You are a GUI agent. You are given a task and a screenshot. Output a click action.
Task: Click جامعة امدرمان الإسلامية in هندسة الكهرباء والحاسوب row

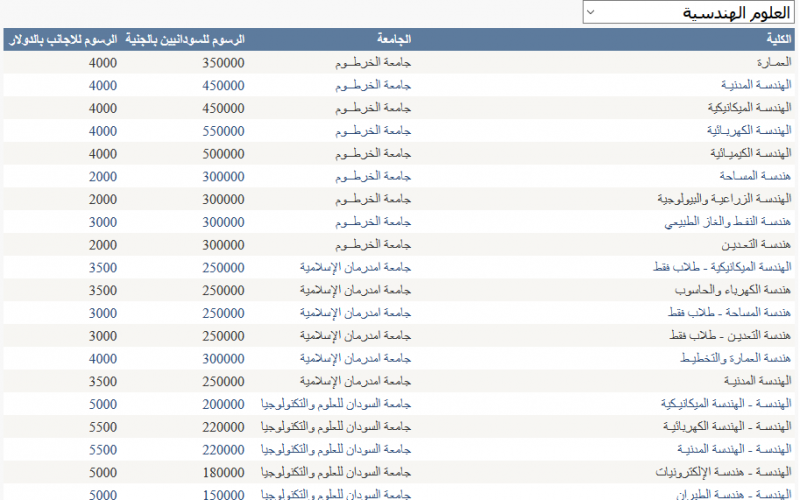(355, 290)
